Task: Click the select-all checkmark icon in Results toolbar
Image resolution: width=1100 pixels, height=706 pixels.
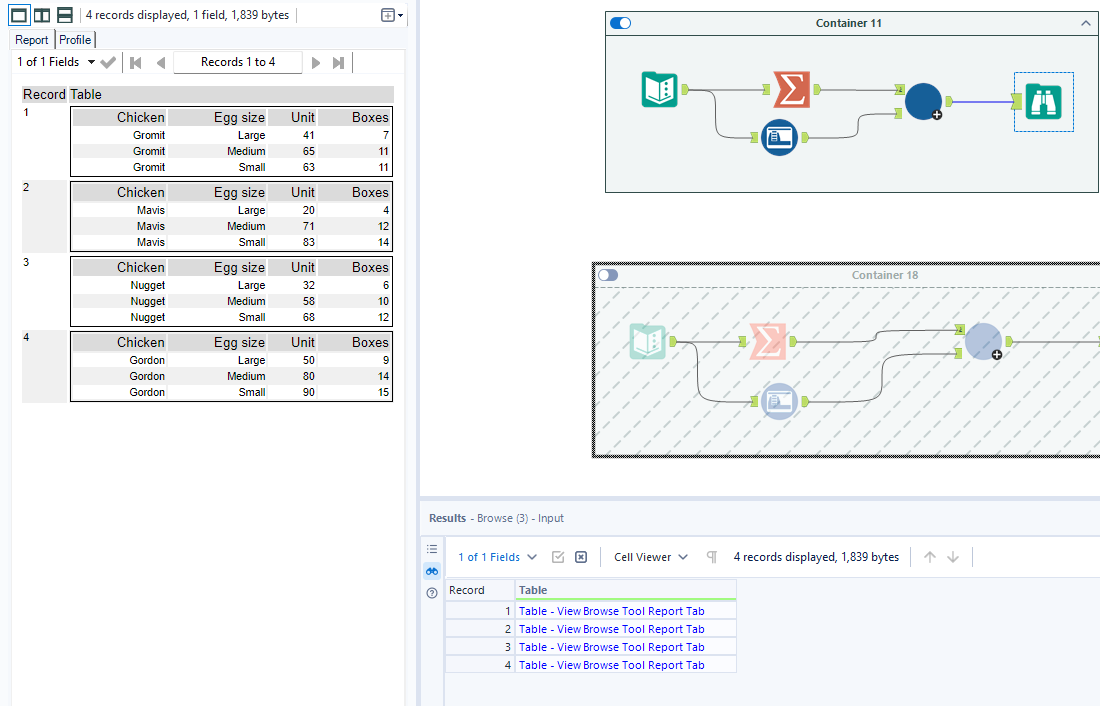Action: click(x=558, y=557)
